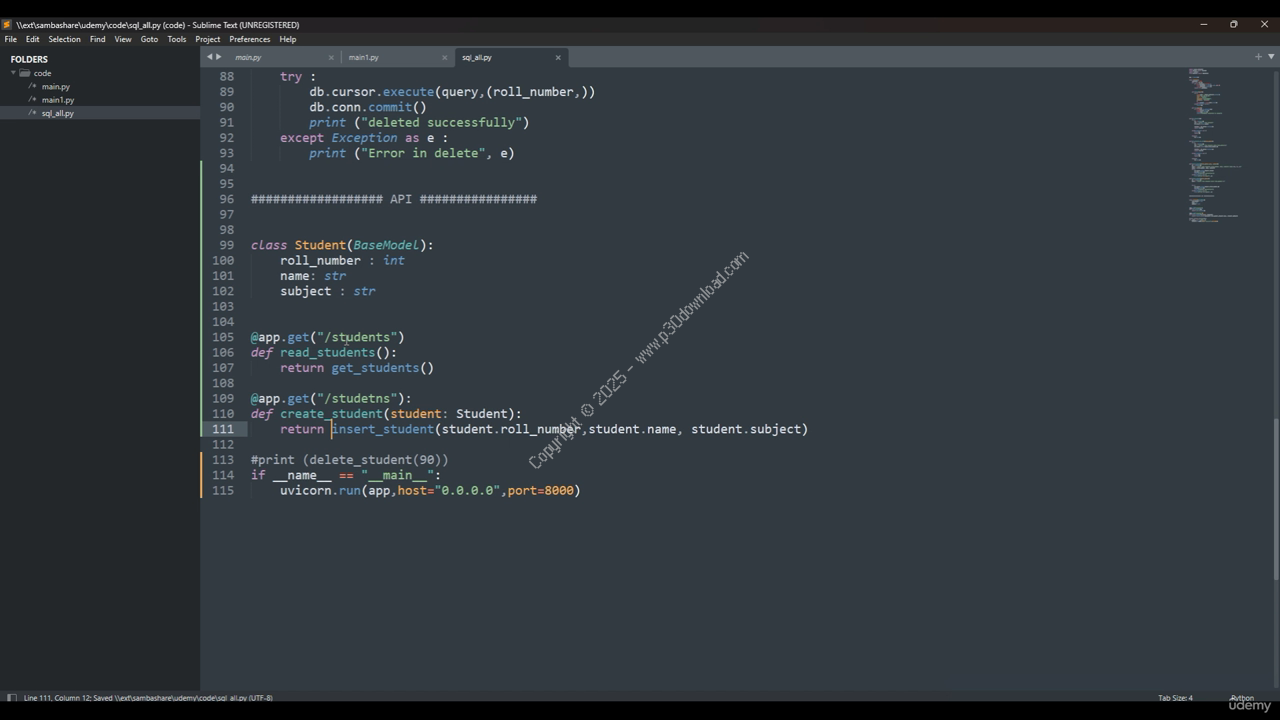1280x720 pixels.
Task: Open the Selection menu
Action: click(64, 39)
